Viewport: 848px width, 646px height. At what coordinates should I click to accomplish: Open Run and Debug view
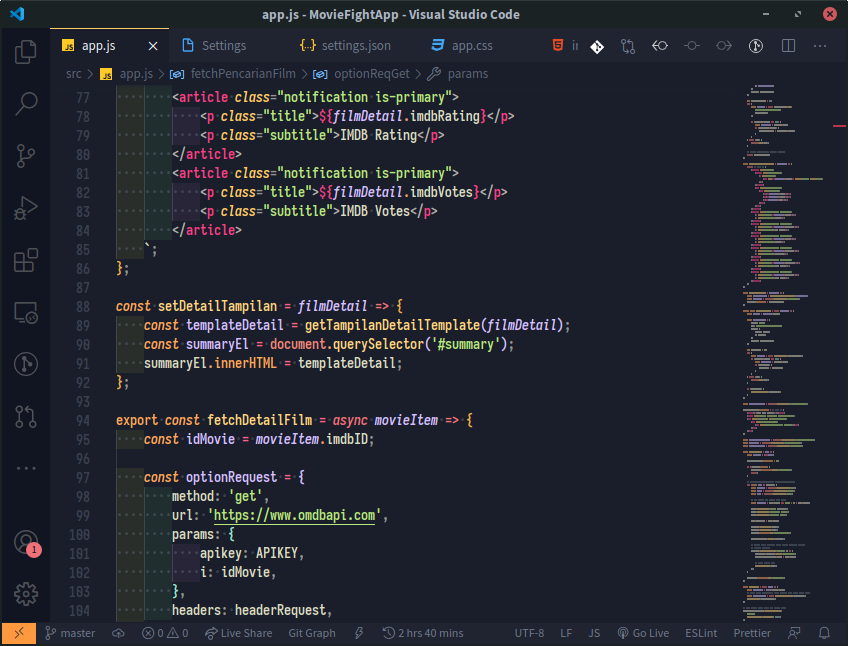point(25,208)
